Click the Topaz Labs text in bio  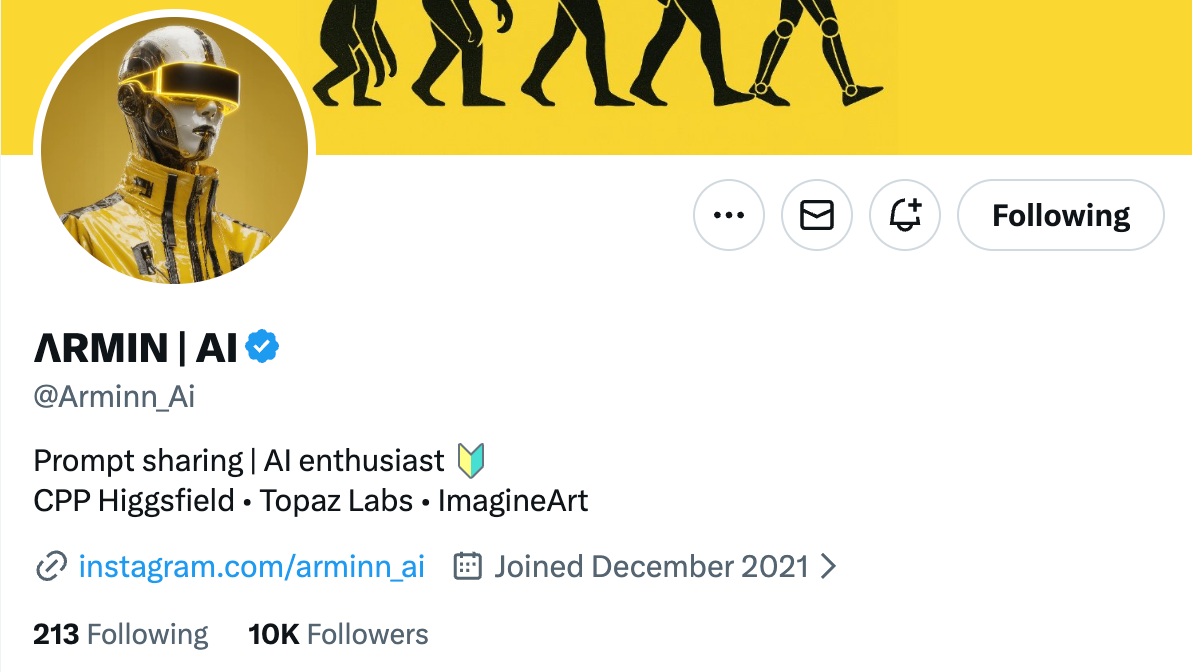pos(336,501)
